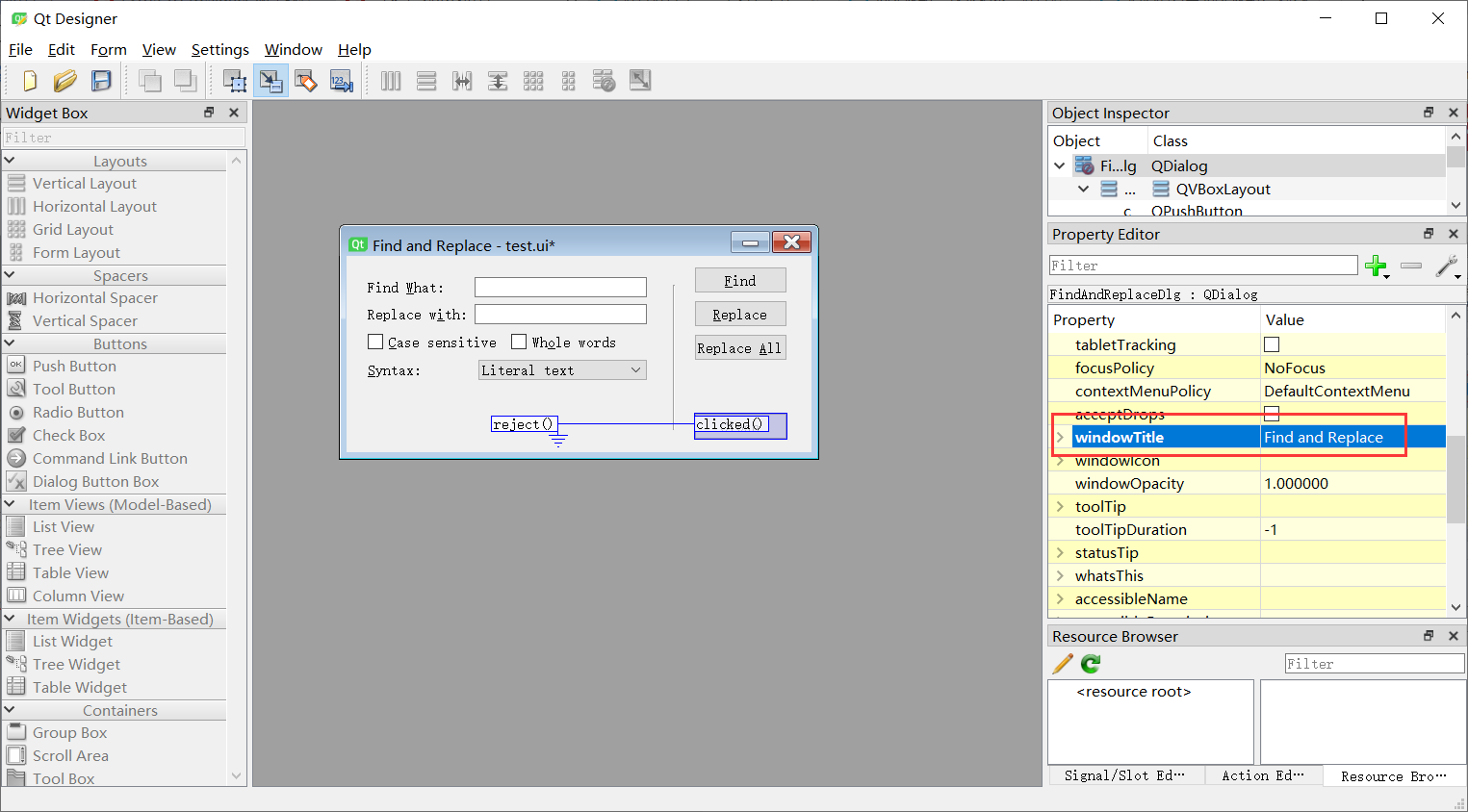The width and height of the screenshot is (1468, 812).
Task: Tick the Case sensitive checkbox
Action: (375, 342)
